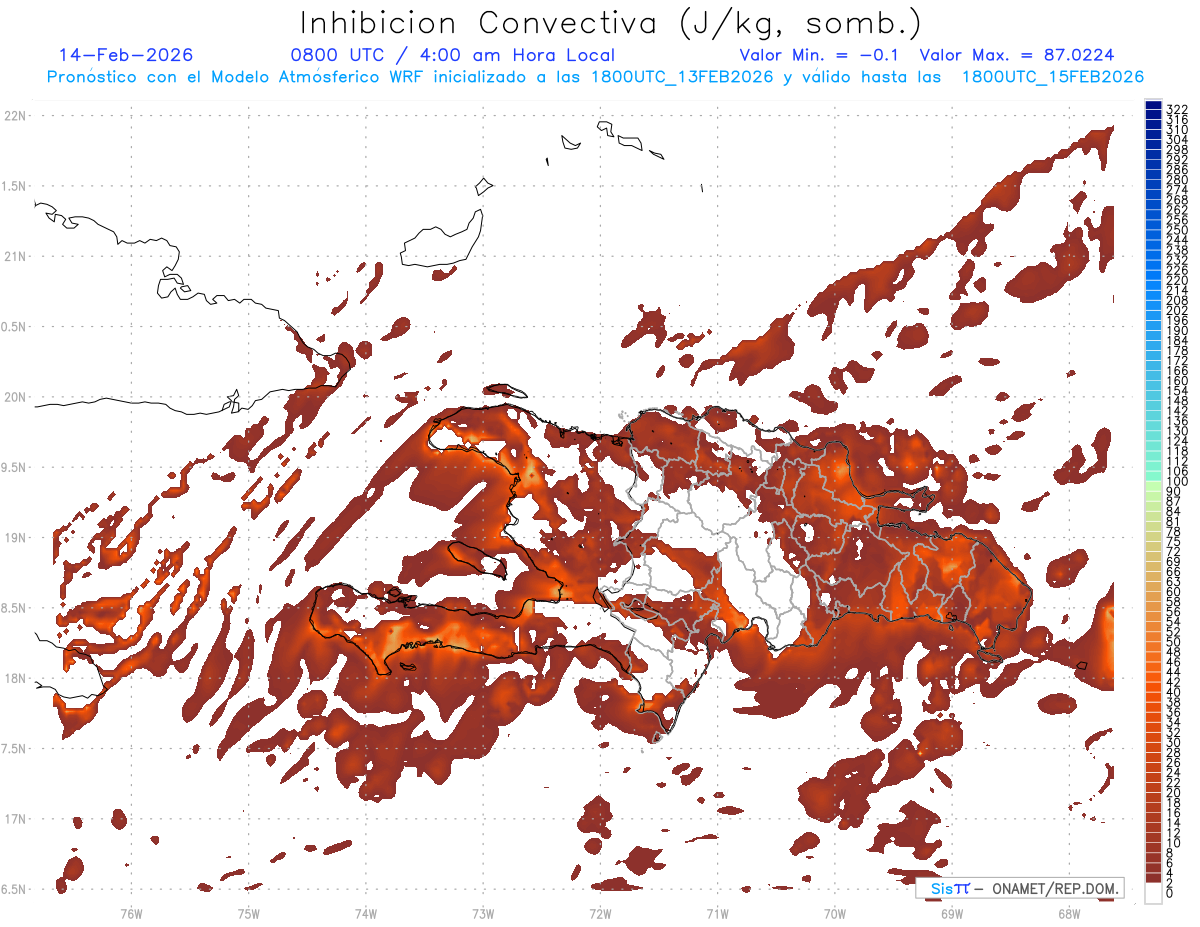
Task: Click the "70W" longitude label
Action: 835,913
